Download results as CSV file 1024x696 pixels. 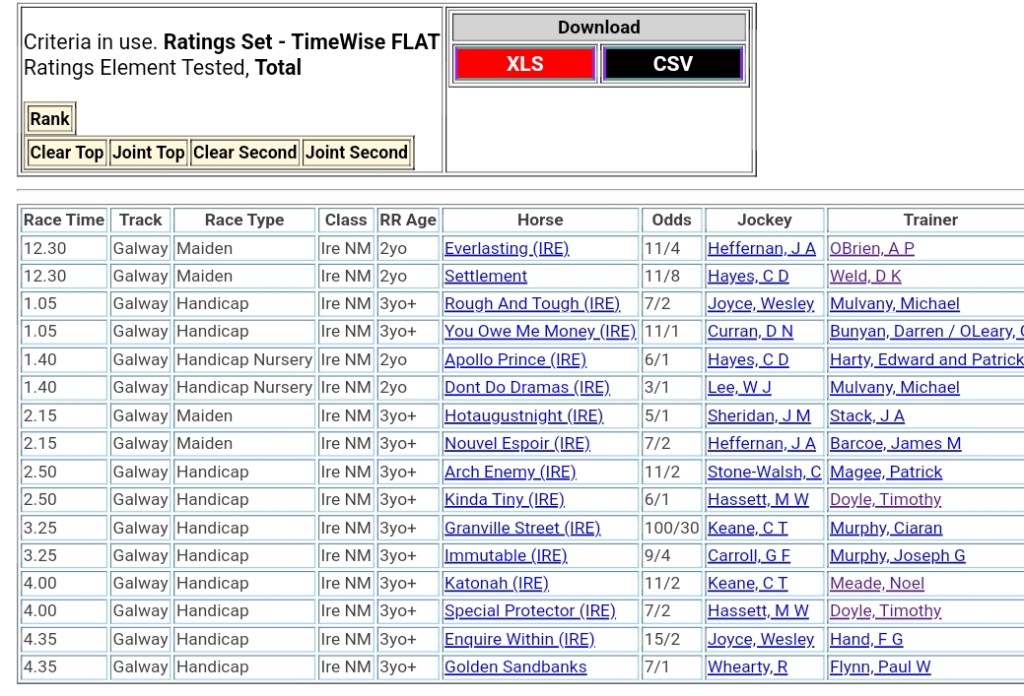[x=672, y=64]
